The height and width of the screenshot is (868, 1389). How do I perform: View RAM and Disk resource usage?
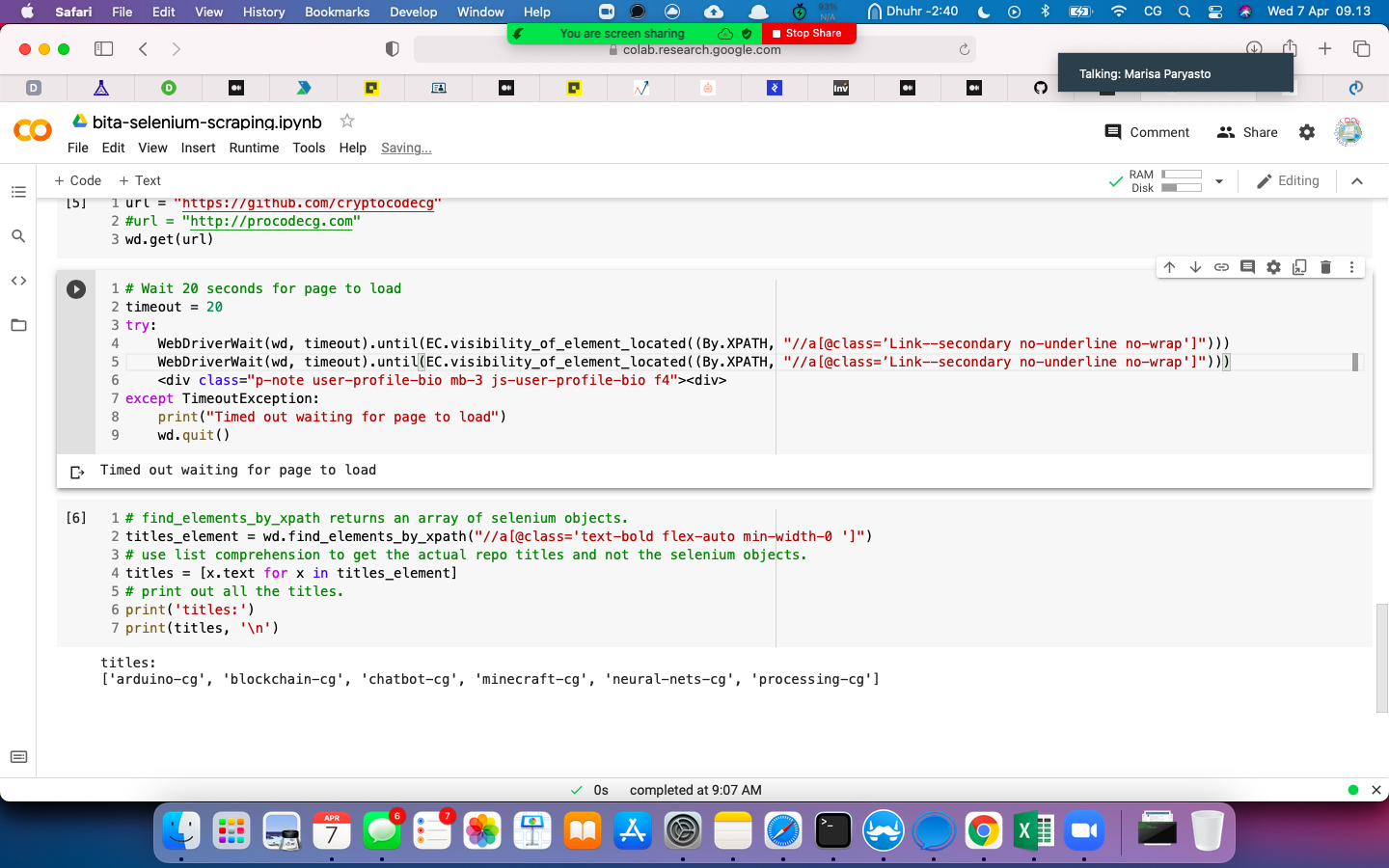click(x=1165, y=181)
